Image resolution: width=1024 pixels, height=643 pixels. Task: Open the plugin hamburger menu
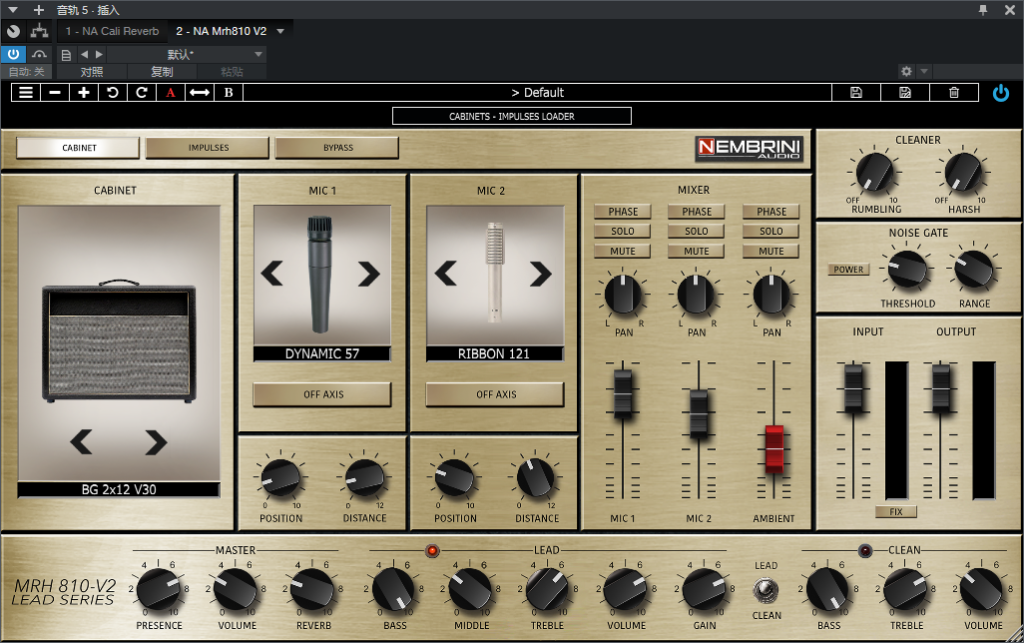[25, 93]
